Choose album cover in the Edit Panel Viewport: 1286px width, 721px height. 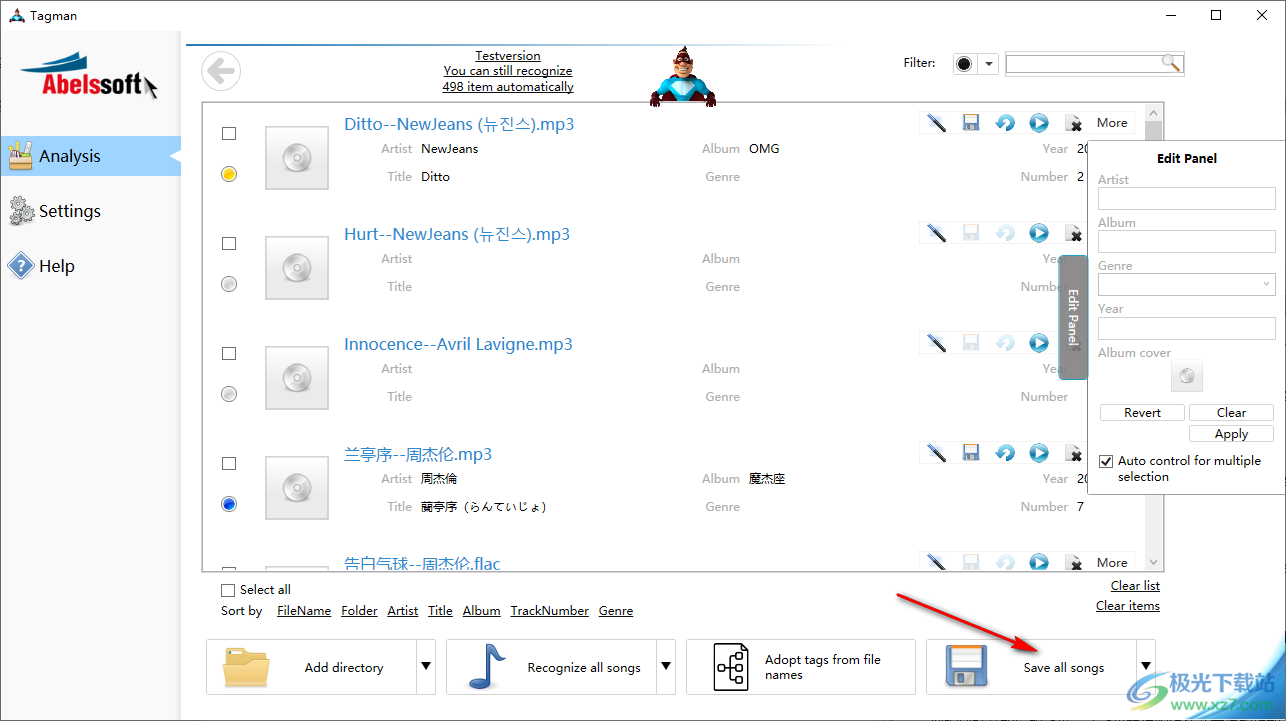(x=1186, y=377)
